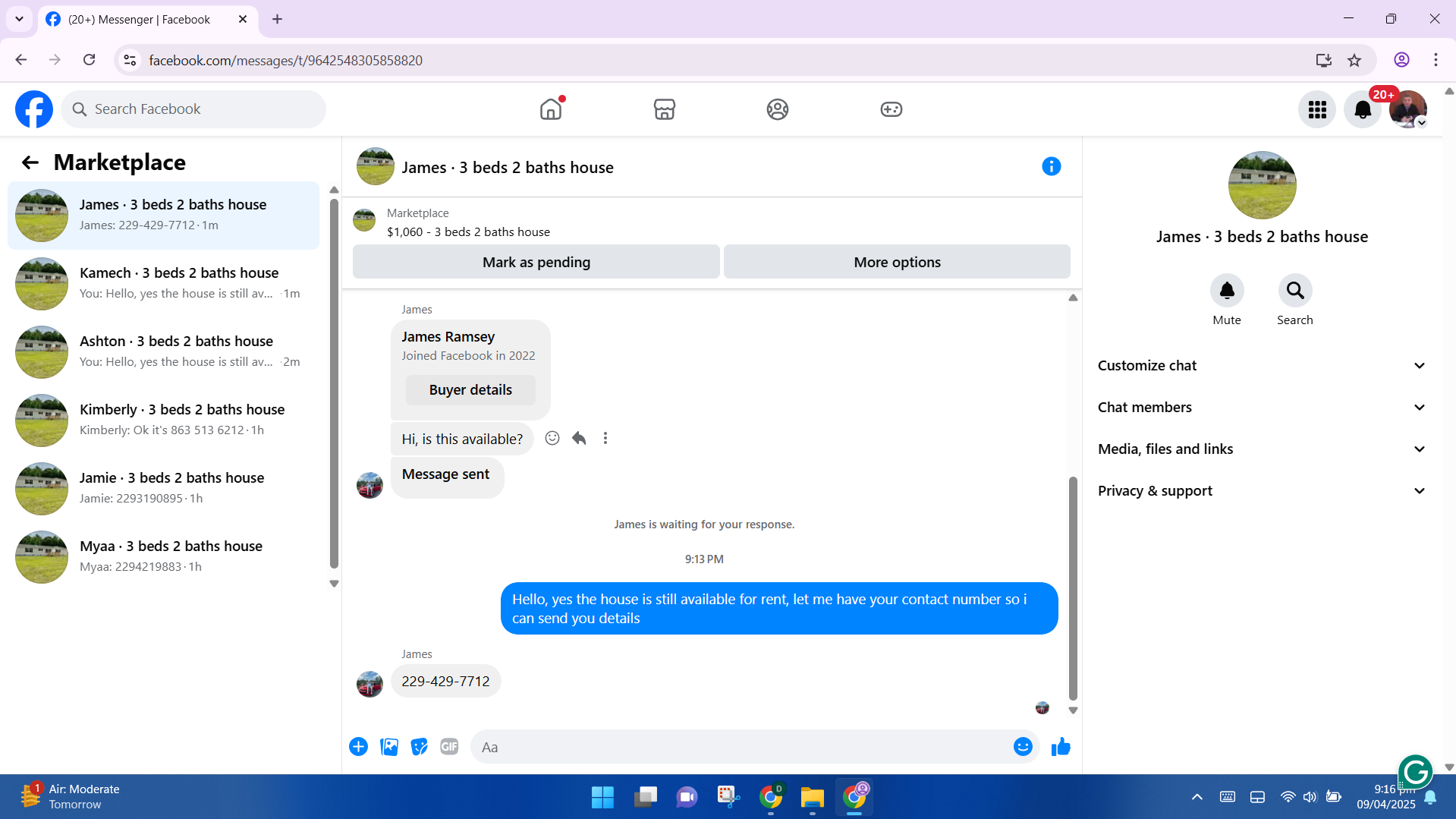Open Kamech 3 beds 2 baths conversation

pos(163,284)
